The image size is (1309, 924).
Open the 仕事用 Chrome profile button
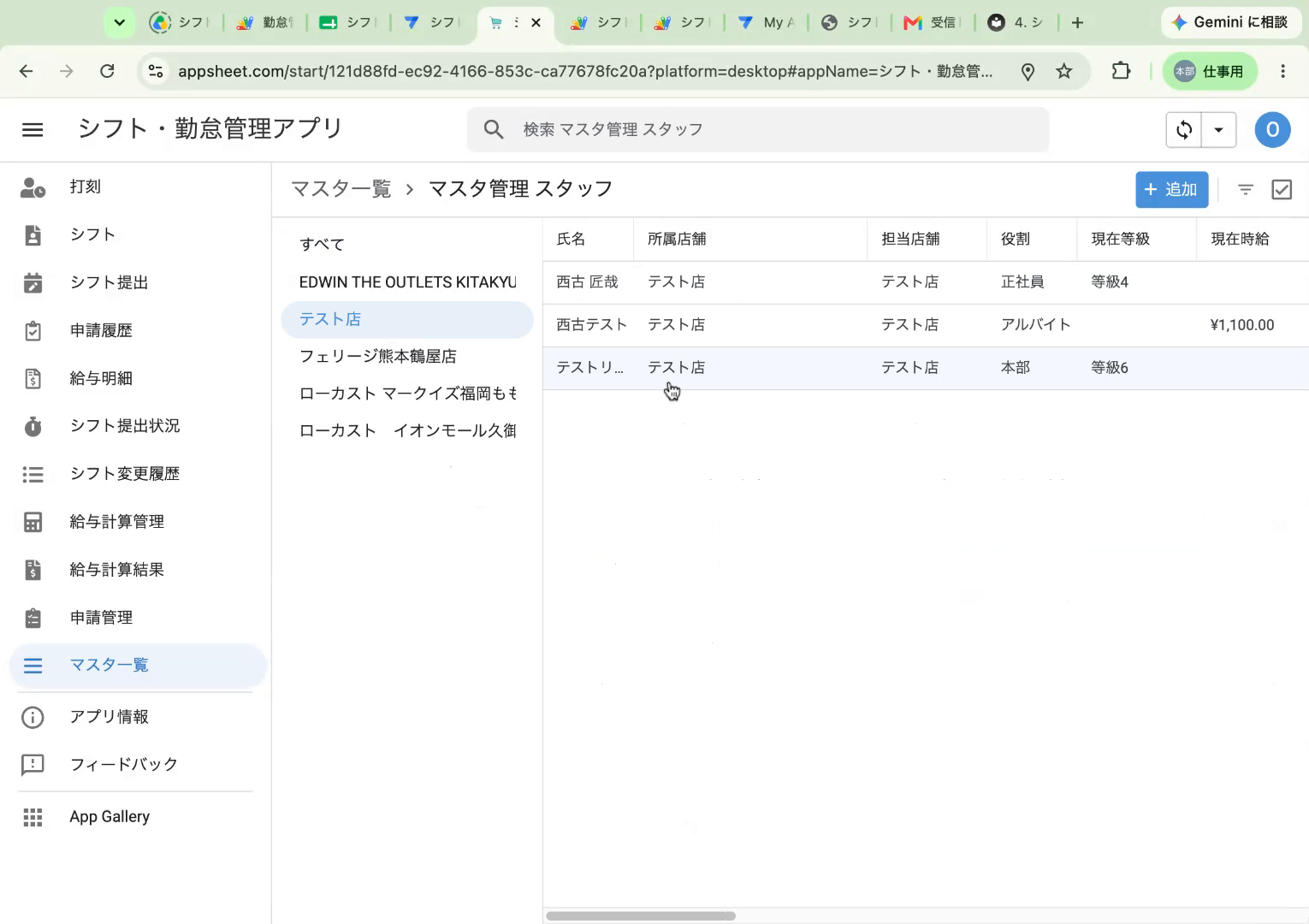tap(1210, 71)
